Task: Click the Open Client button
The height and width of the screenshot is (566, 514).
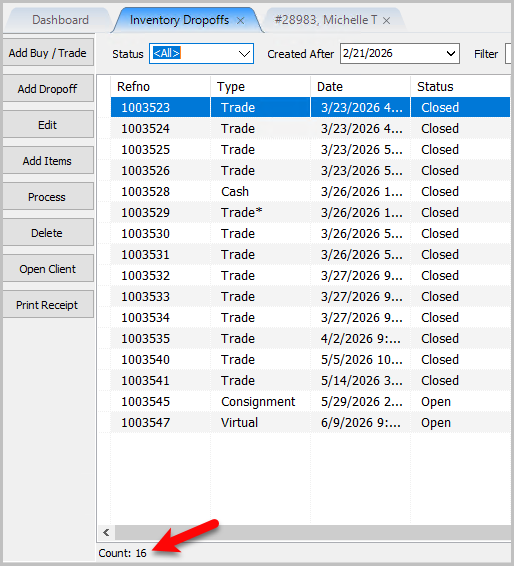Action: click(48, 269)
